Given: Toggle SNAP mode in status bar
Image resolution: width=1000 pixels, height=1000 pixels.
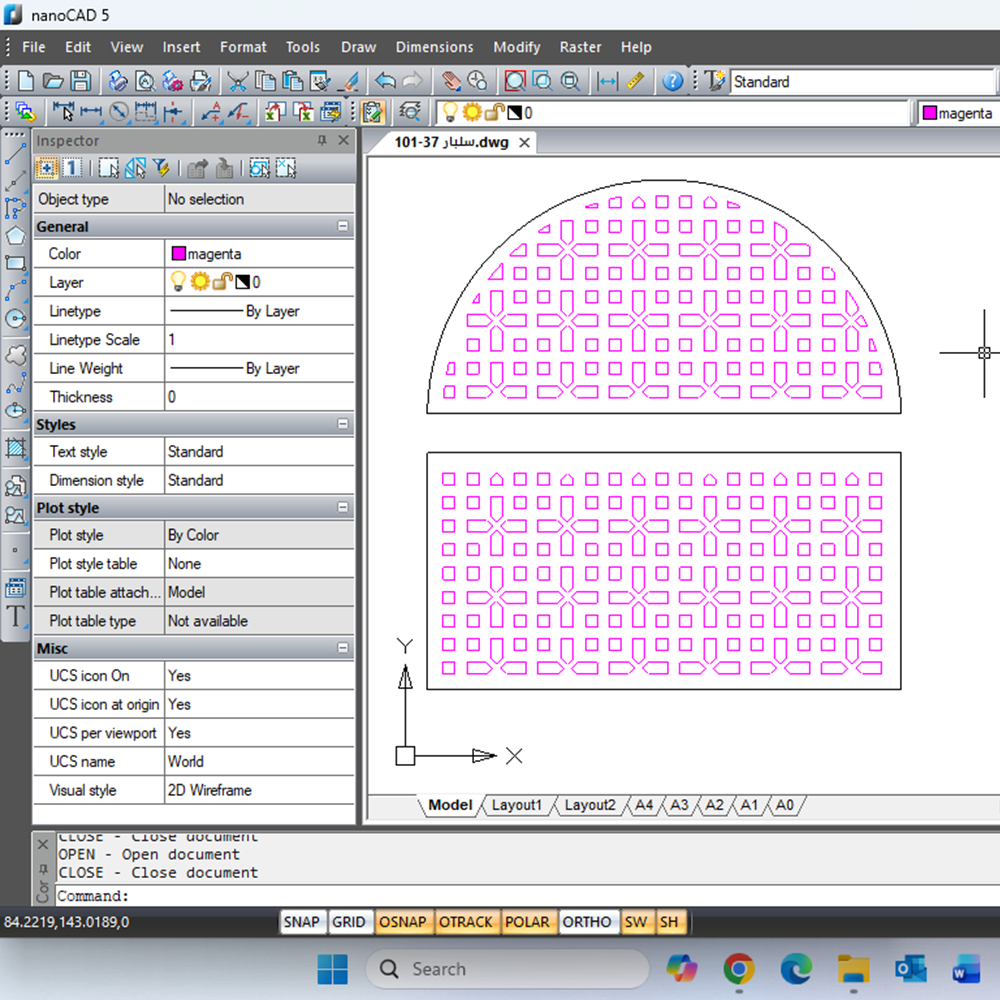Looking at the screenshot, I should coord(301,922).
